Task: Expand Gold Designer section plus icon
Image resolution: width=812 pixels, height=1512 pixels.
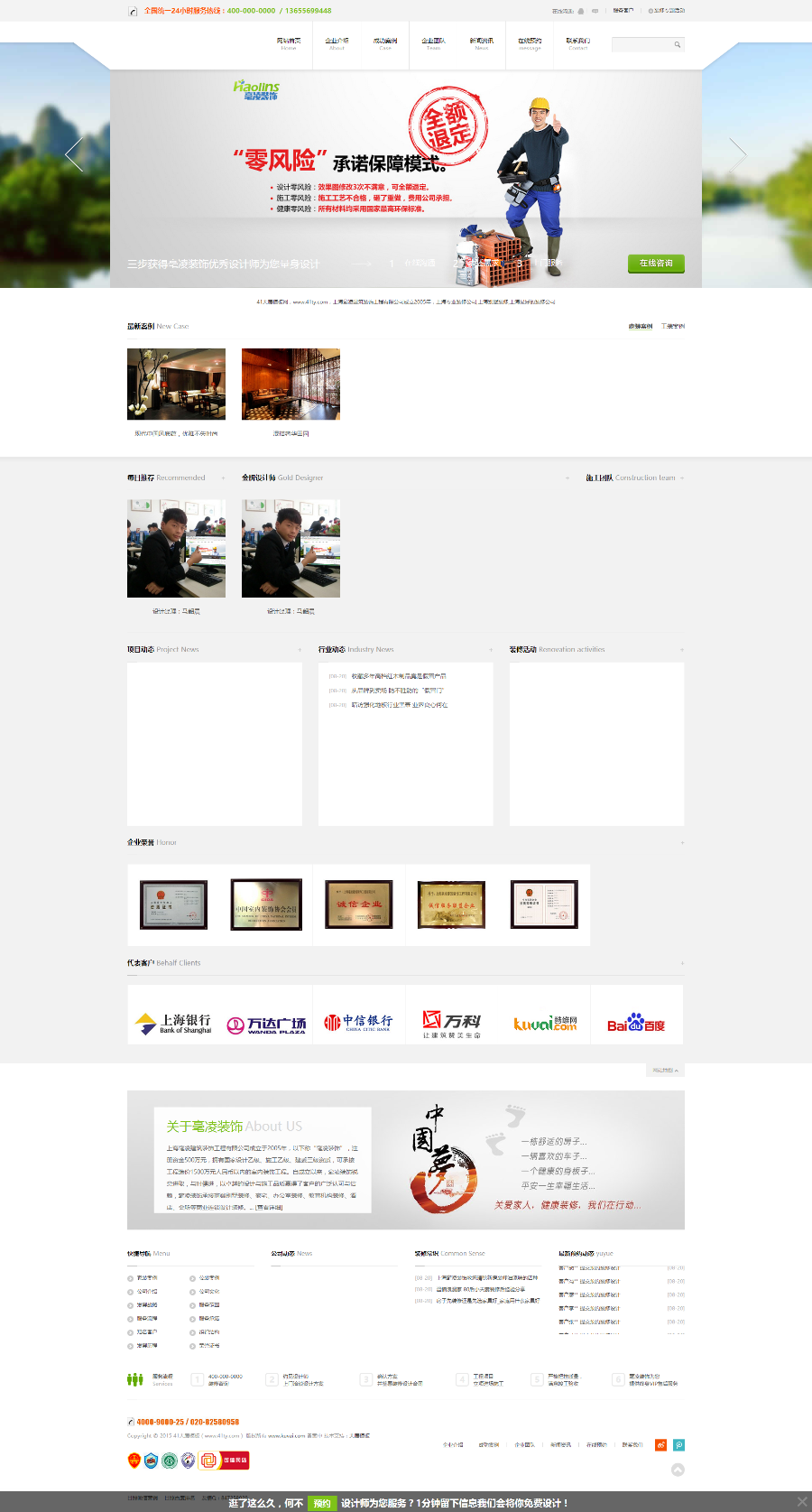Action: 567,478
